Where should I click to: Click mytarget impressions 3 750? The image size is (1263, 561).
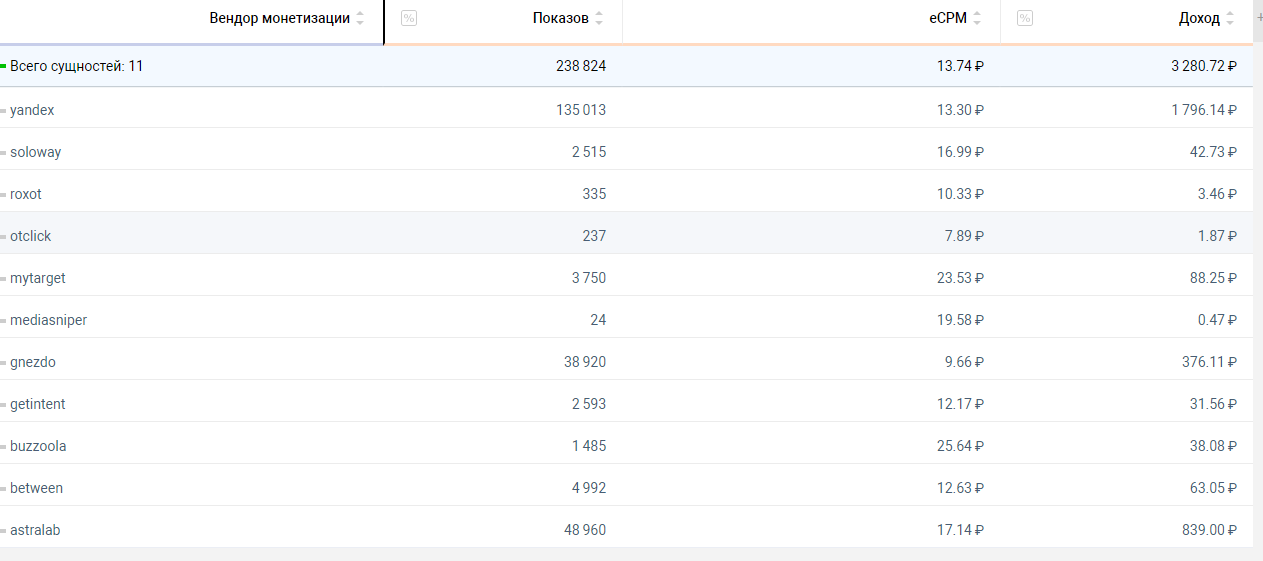(589, 278)
